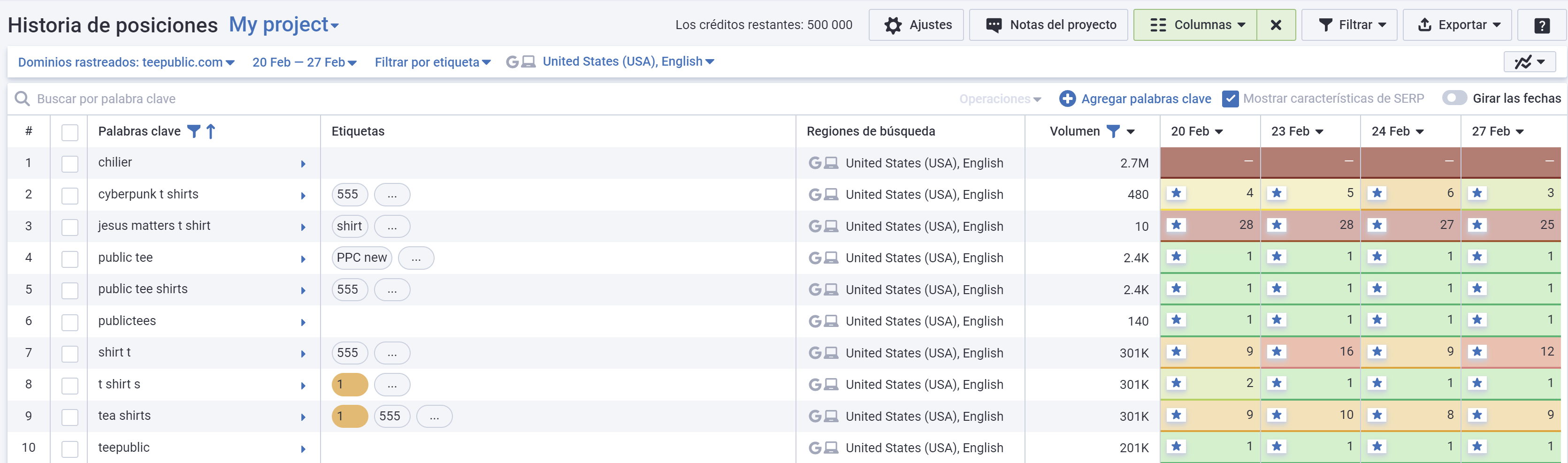Tick the checkbox for the chilier row
The image size is (1568, 463).
(70, 164)
